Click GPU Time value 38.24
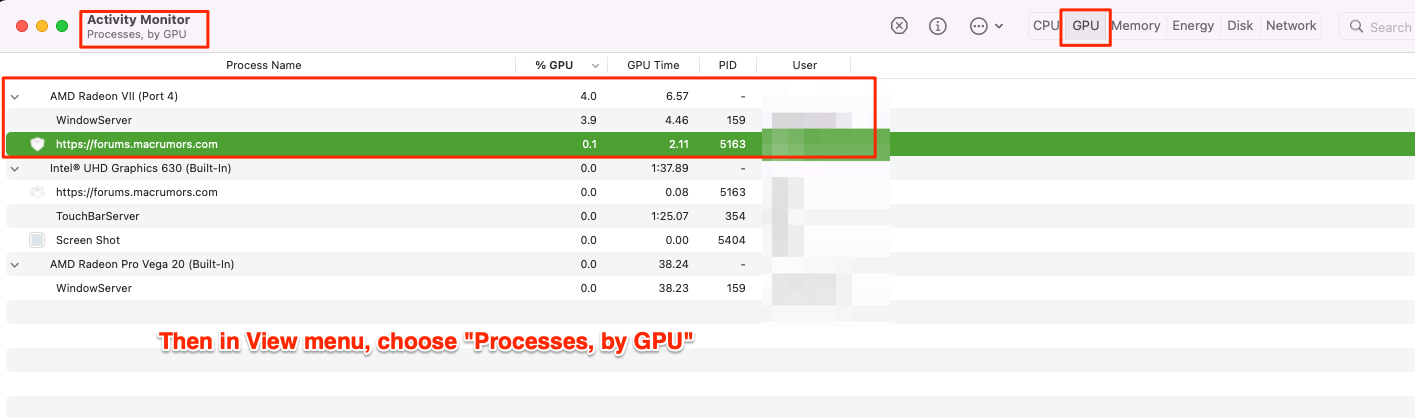This screenshot has height=418, width=1415. (674, 264)
